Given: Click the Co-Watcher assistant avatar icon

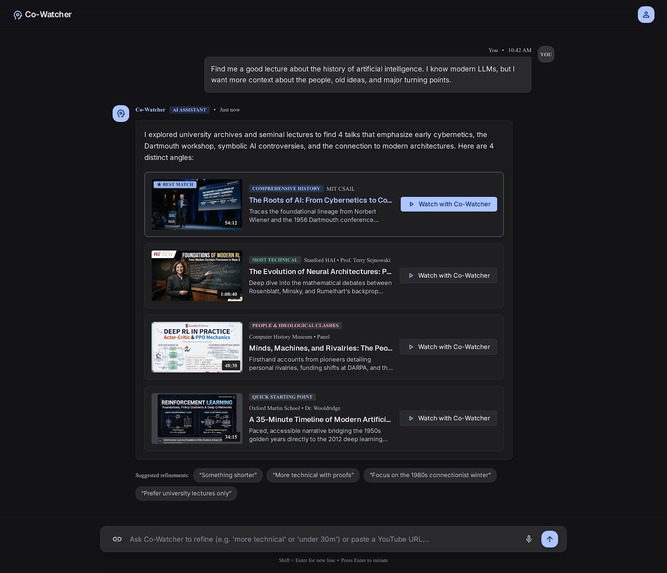Looking at the screenshot, I should coord(121,114).
